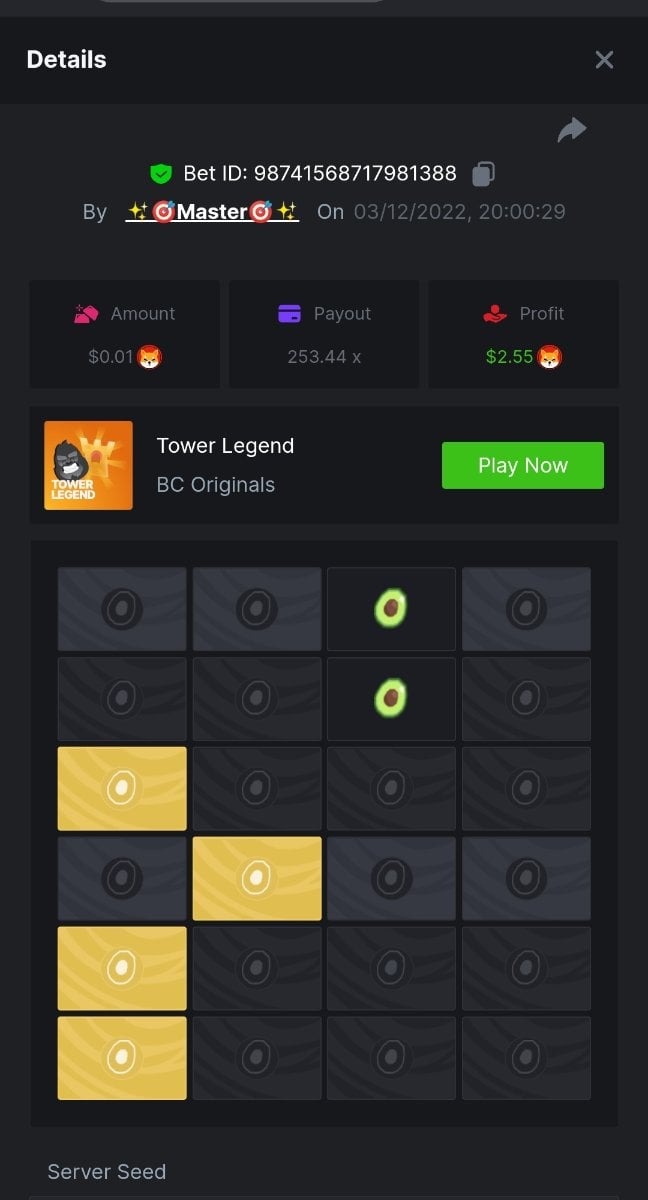
Task: Click the Shiba coin icon beside Amount
Action: [x=149, y=357]
